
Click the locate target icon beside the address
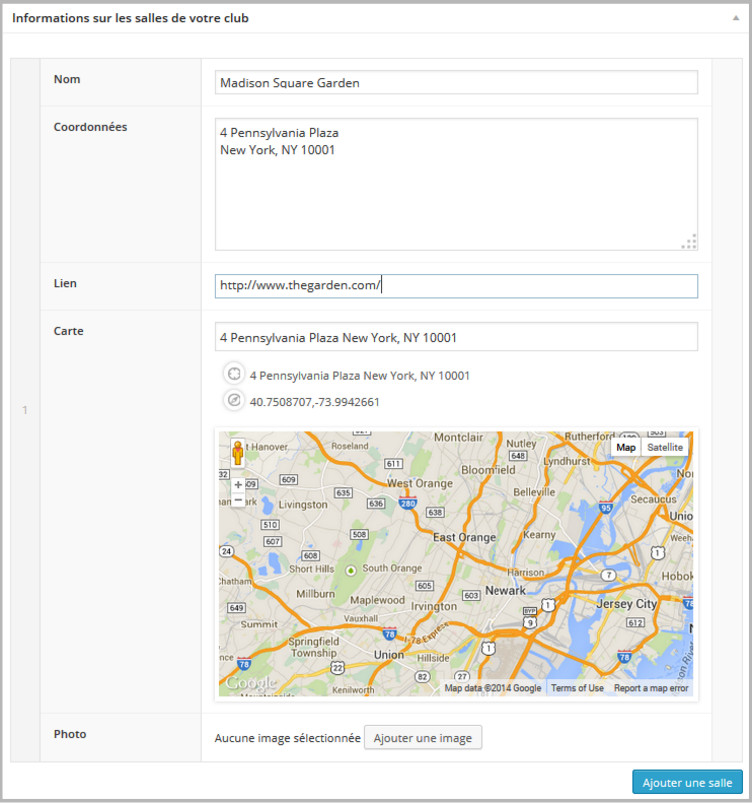pos(234,374)
